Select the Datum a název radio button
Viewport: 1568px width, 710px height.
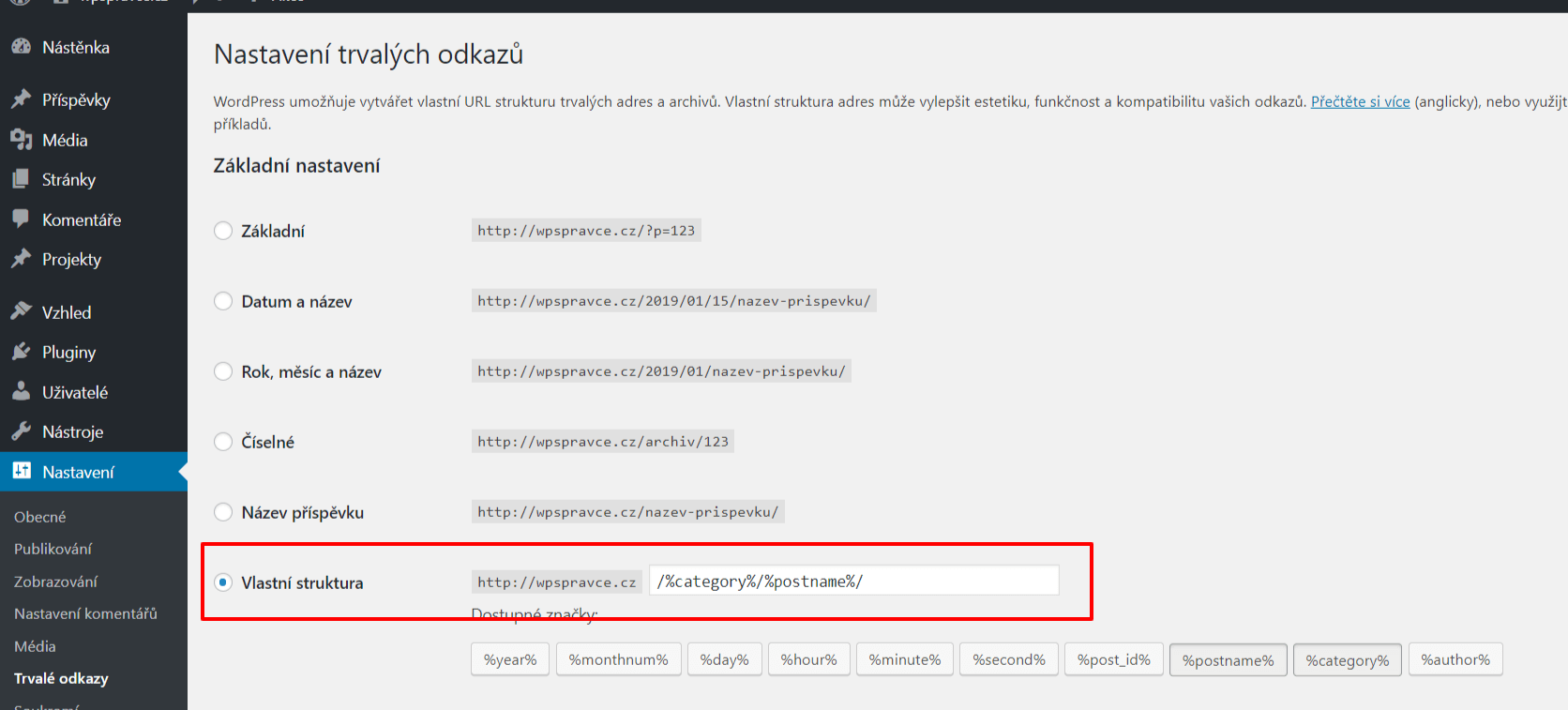click(x=223, y=301)
